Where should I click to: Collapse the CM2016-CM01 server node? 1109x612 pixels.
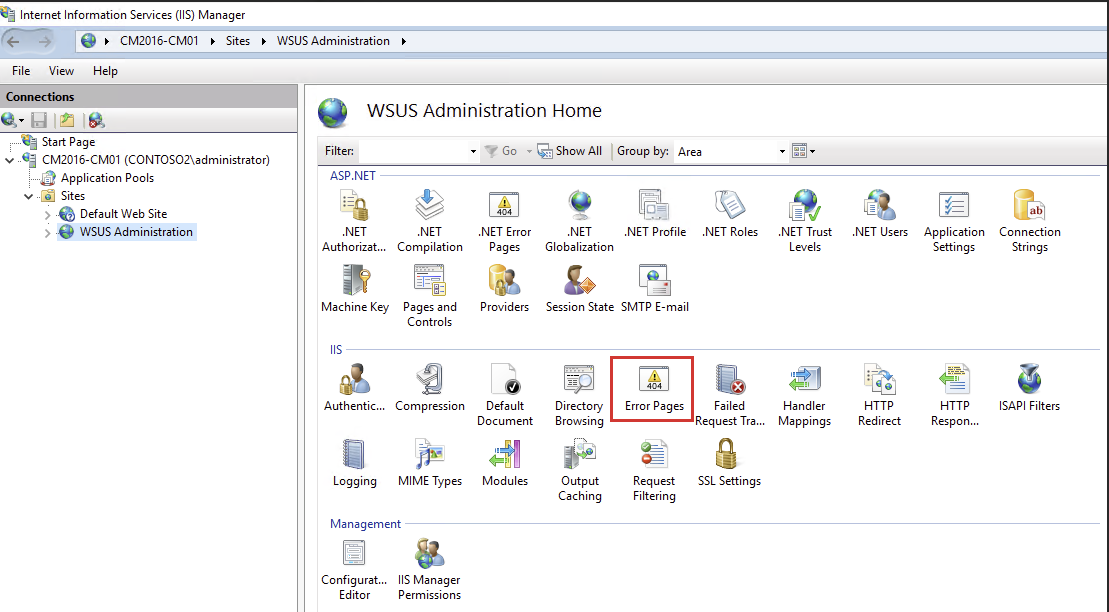click(x=9, y=161)
